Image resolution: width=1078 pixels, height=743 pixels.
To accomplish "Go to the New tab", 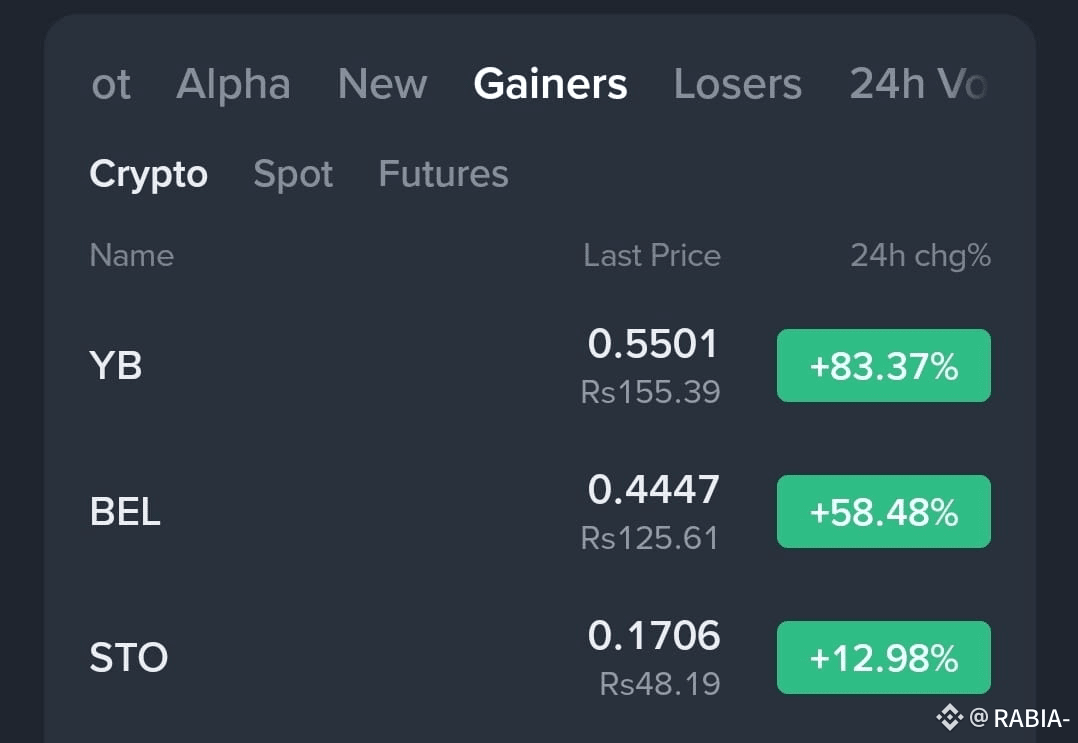I will coord(382,84).
